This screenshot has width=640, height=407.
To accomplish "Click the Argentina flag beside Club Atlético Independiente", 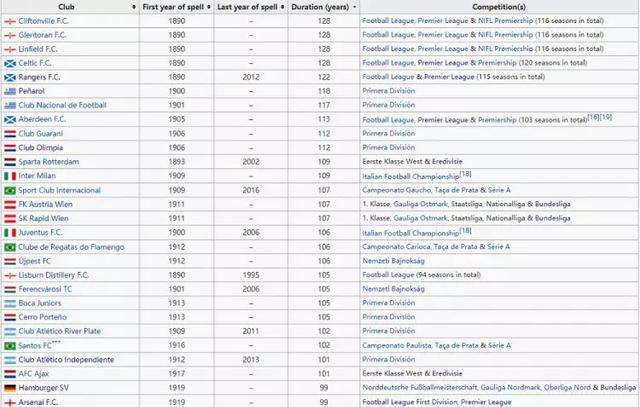I will 10,360.
